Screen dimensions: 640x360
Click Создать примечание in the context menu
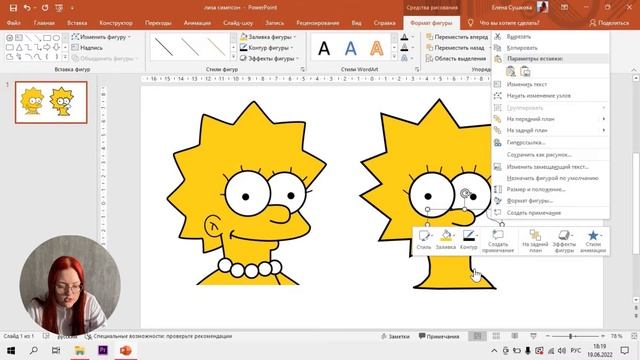(551, 213)
